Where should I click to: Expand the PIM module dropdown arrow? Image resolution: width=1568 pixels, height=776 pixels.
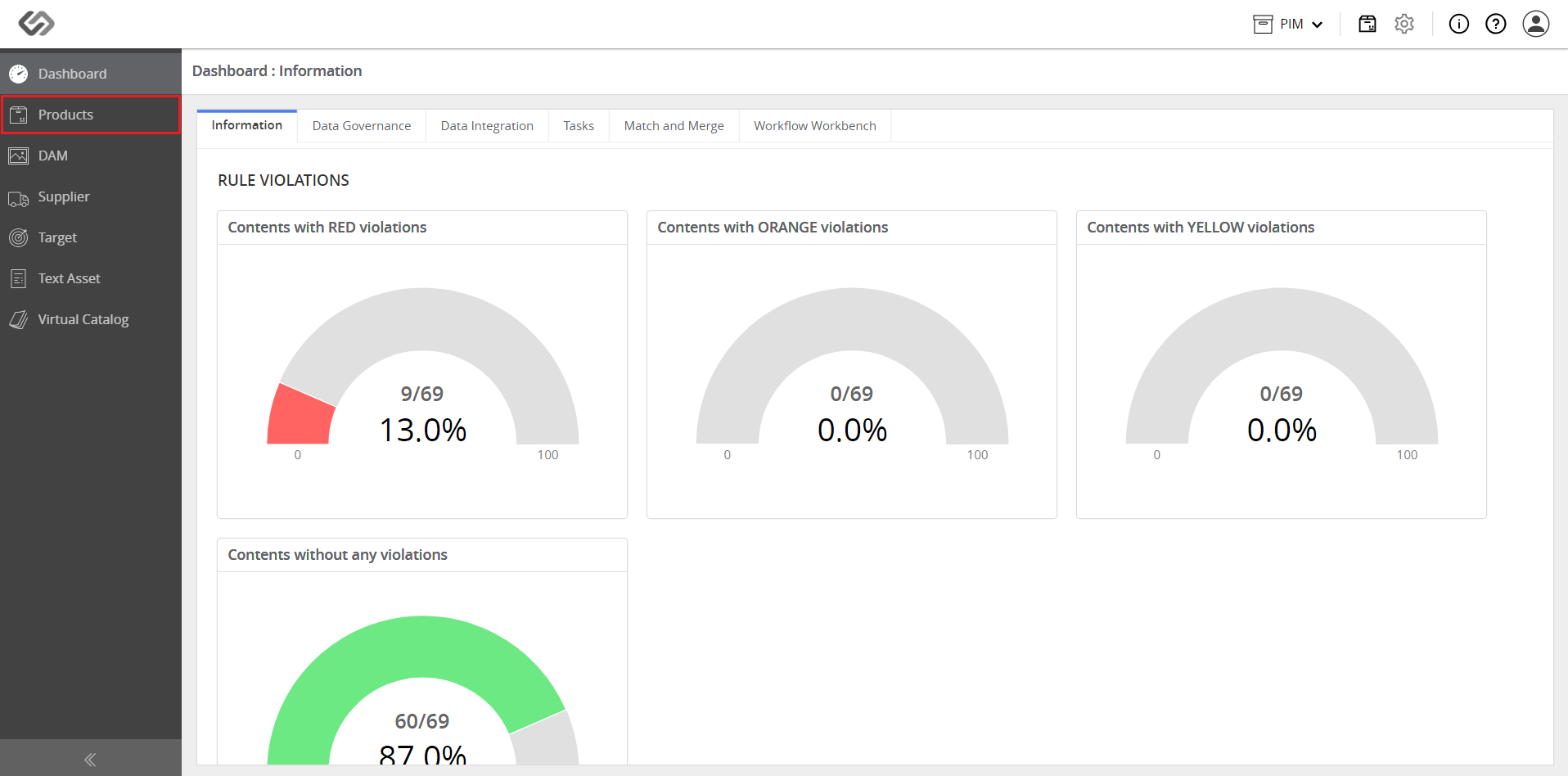pos(1318,25)
